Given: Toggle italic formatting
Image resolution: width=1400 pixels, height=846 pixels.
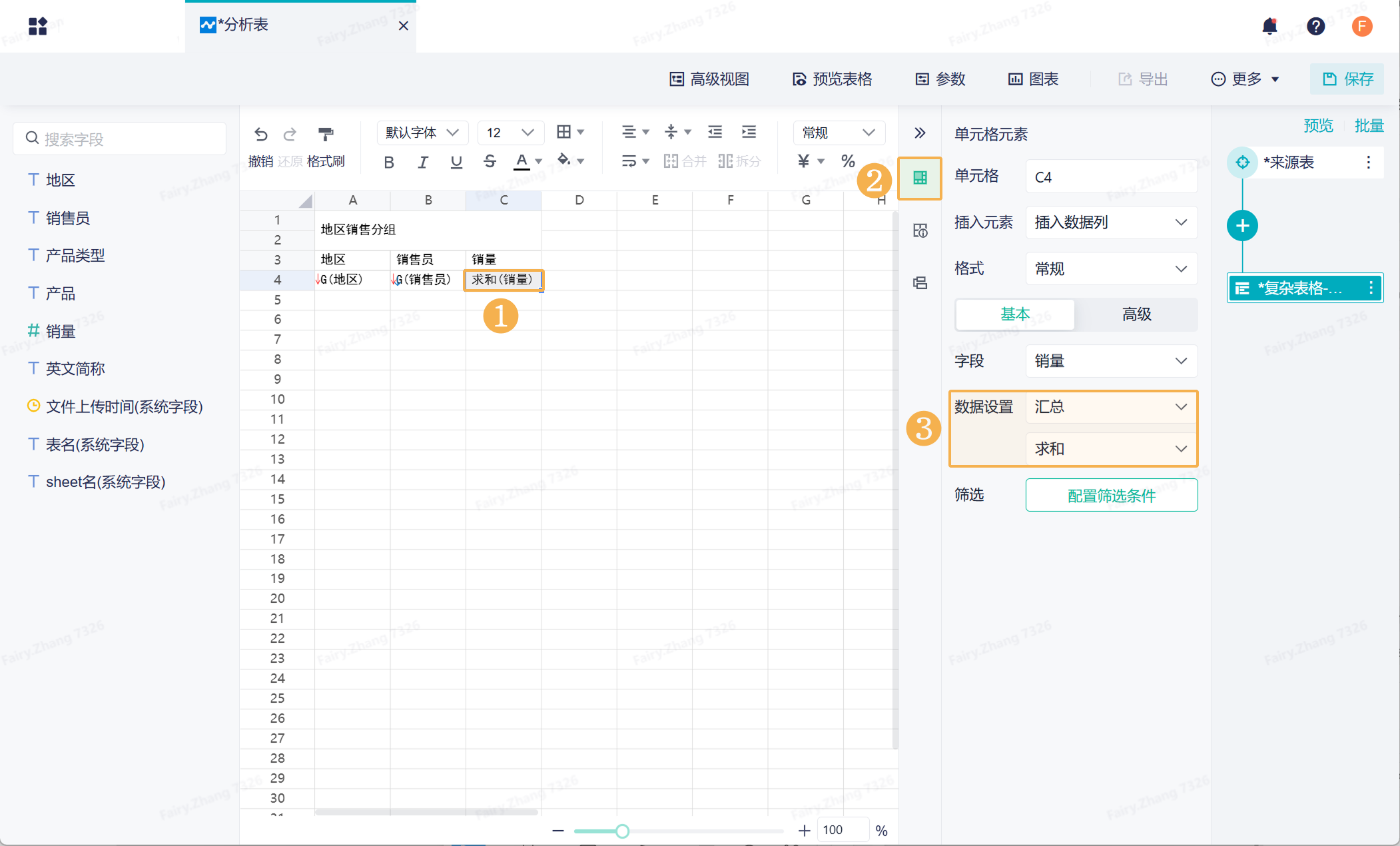Looking at the screenshot, I should click(x=422, y=162).
